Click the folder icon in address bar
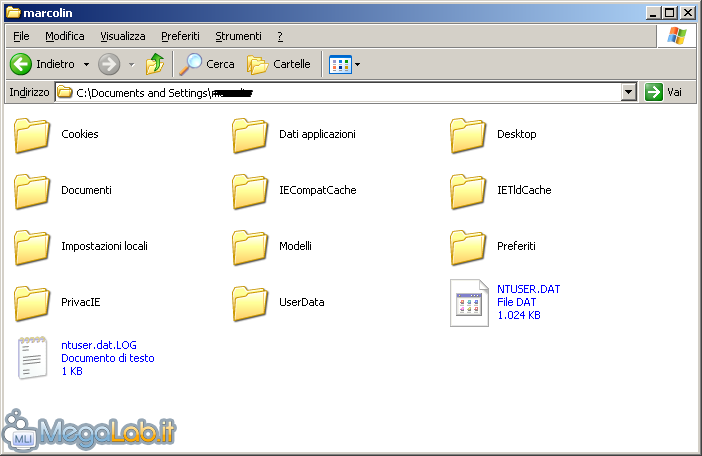The width and height of the screenshot is (702, 456). point(65,92)
